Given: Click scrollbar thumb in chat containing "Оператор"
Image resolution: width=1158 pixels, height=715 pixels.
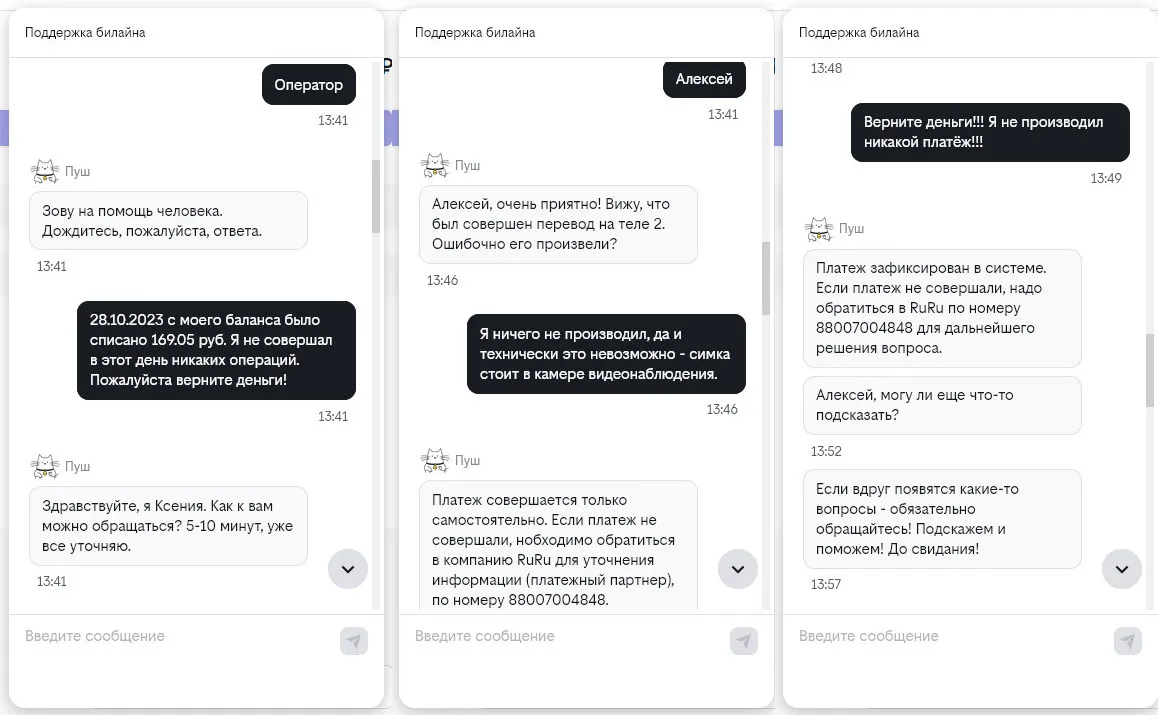Looking at the screenshot, I should point(376,195).
